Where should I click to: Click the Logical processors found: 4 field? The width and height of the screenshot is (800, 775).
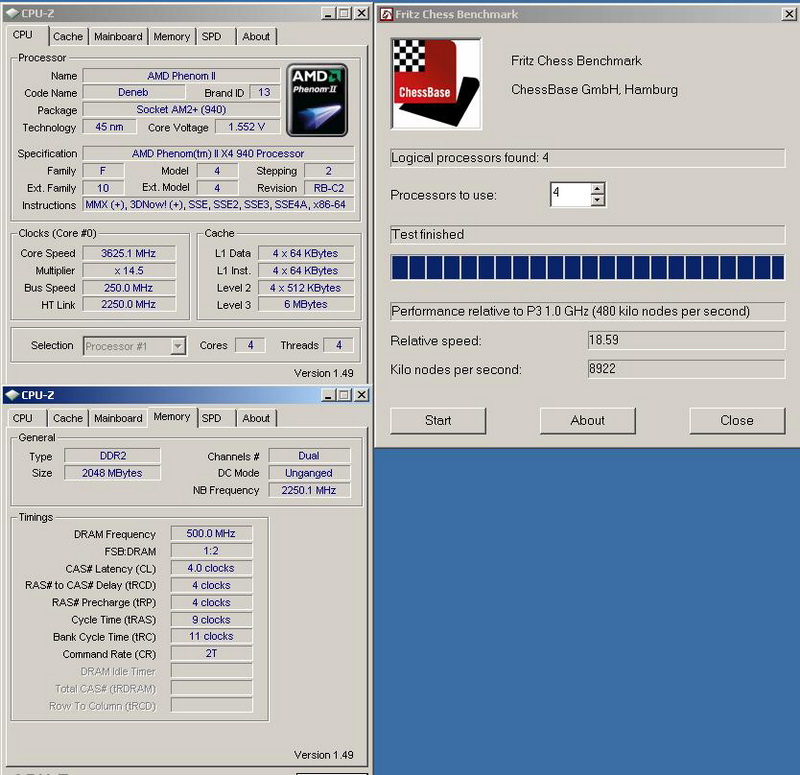click(x=587, y=158)
